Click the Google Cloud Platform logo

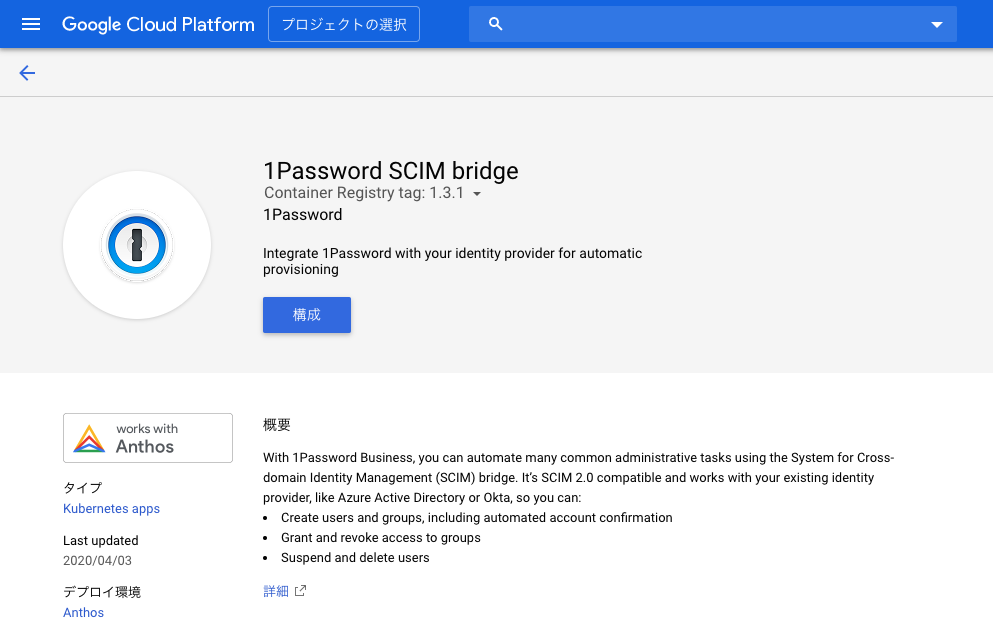pyautogui.click(x=157, y=24)
